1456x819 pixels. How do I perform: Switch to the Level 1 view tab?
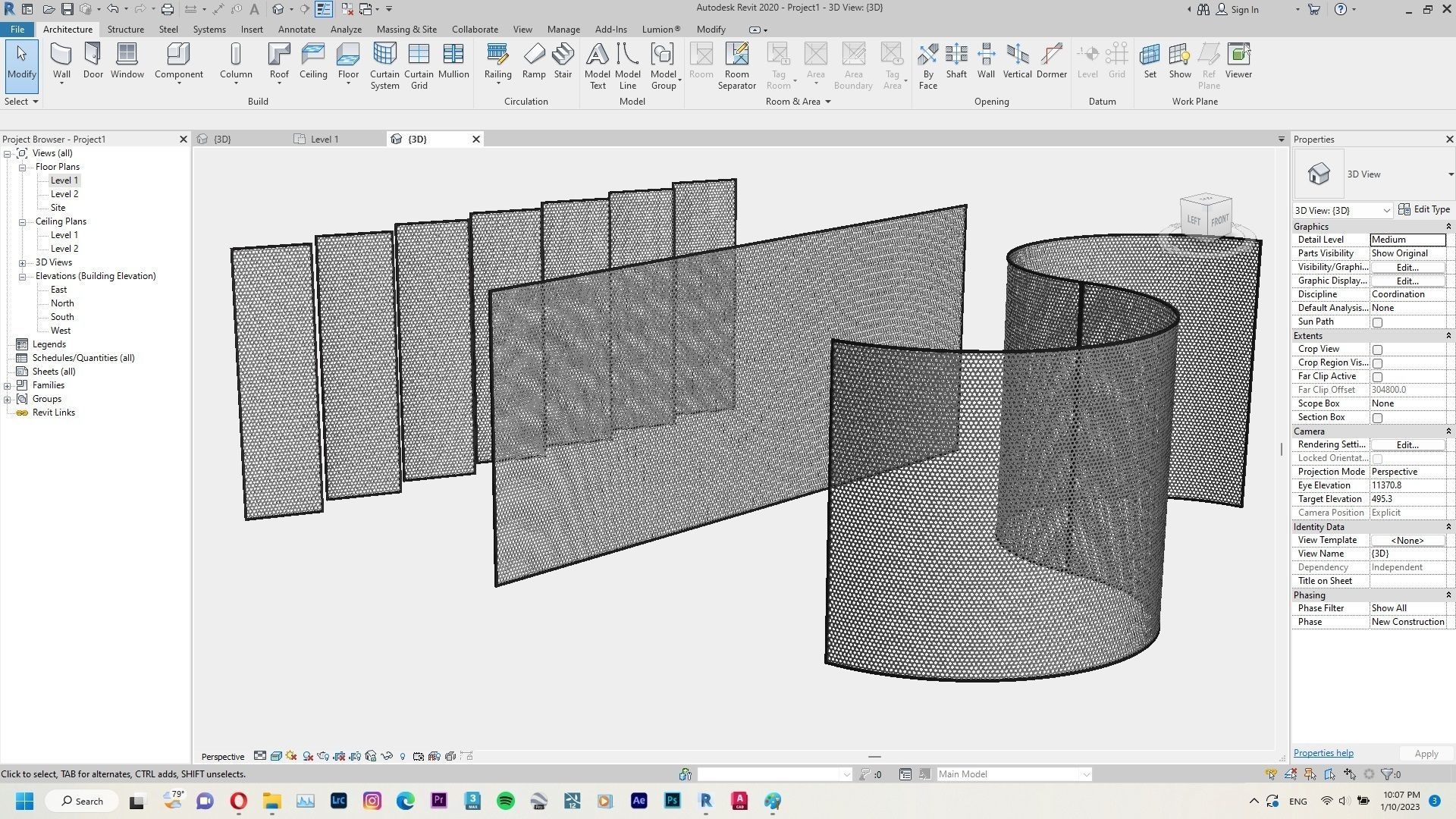point(325,139)
